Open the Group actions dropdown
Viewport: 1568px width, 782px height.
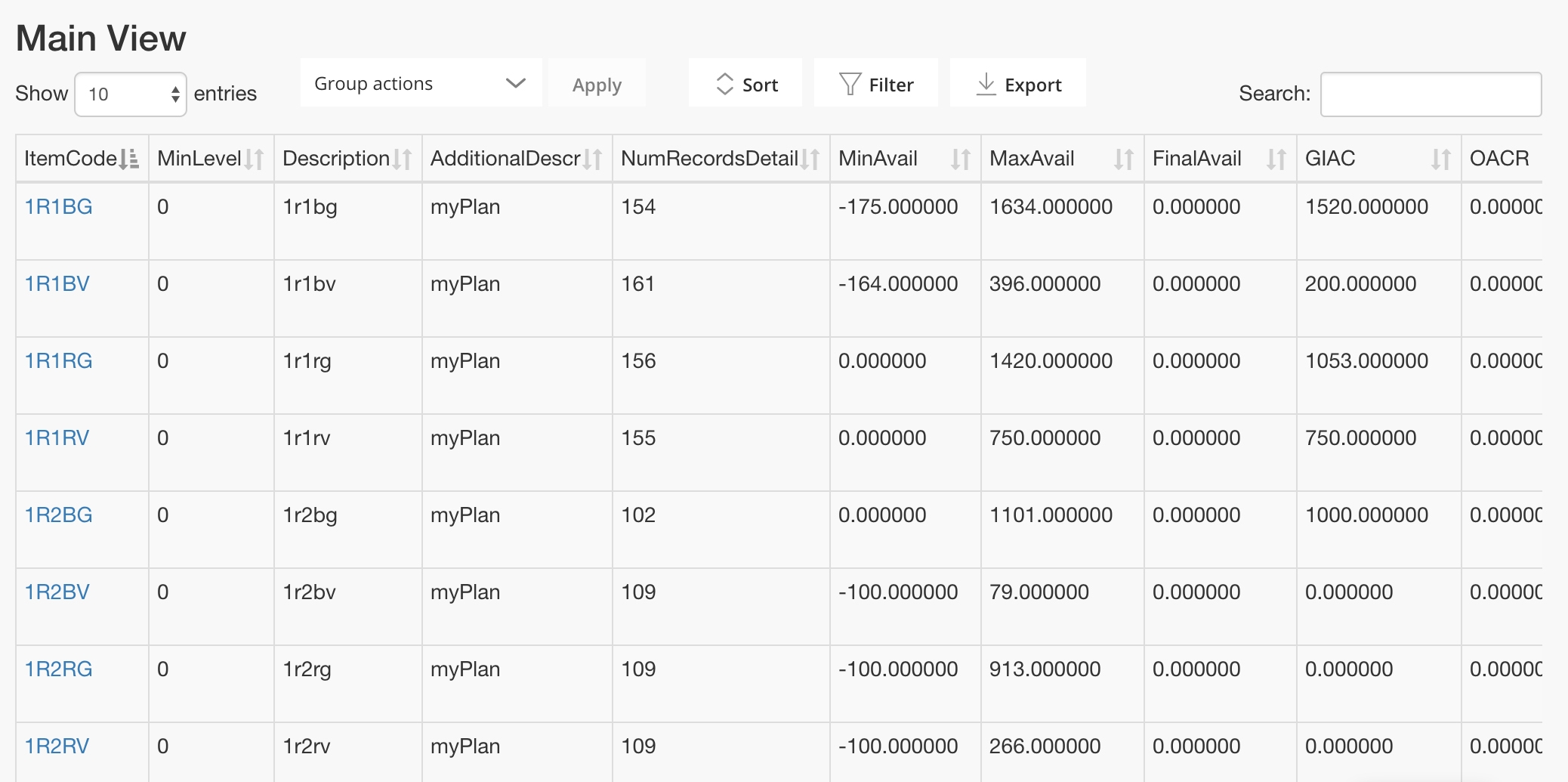pyautogui.click(x=420, y=83)
